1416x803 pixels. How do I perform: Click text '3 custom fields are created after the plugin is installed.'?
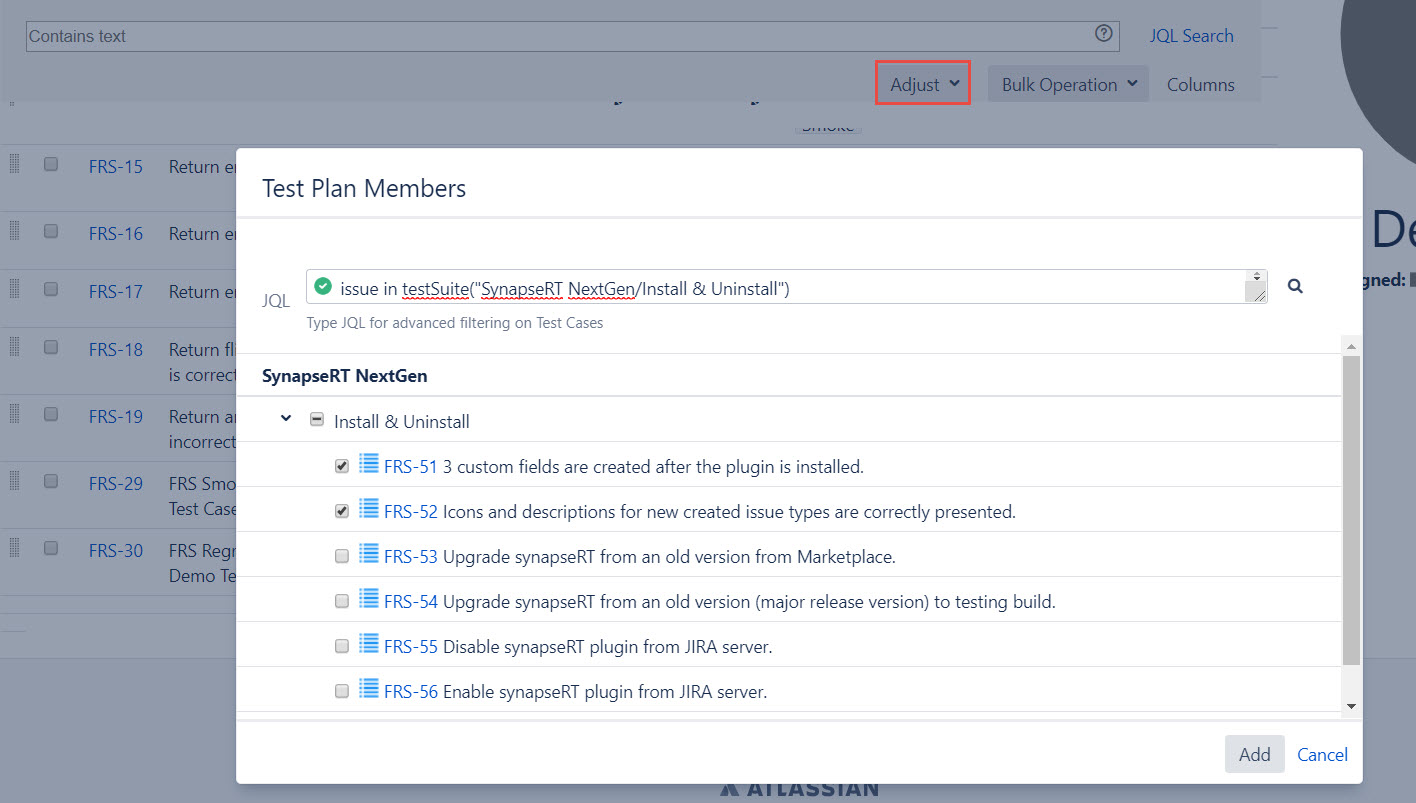pos(653,466)
